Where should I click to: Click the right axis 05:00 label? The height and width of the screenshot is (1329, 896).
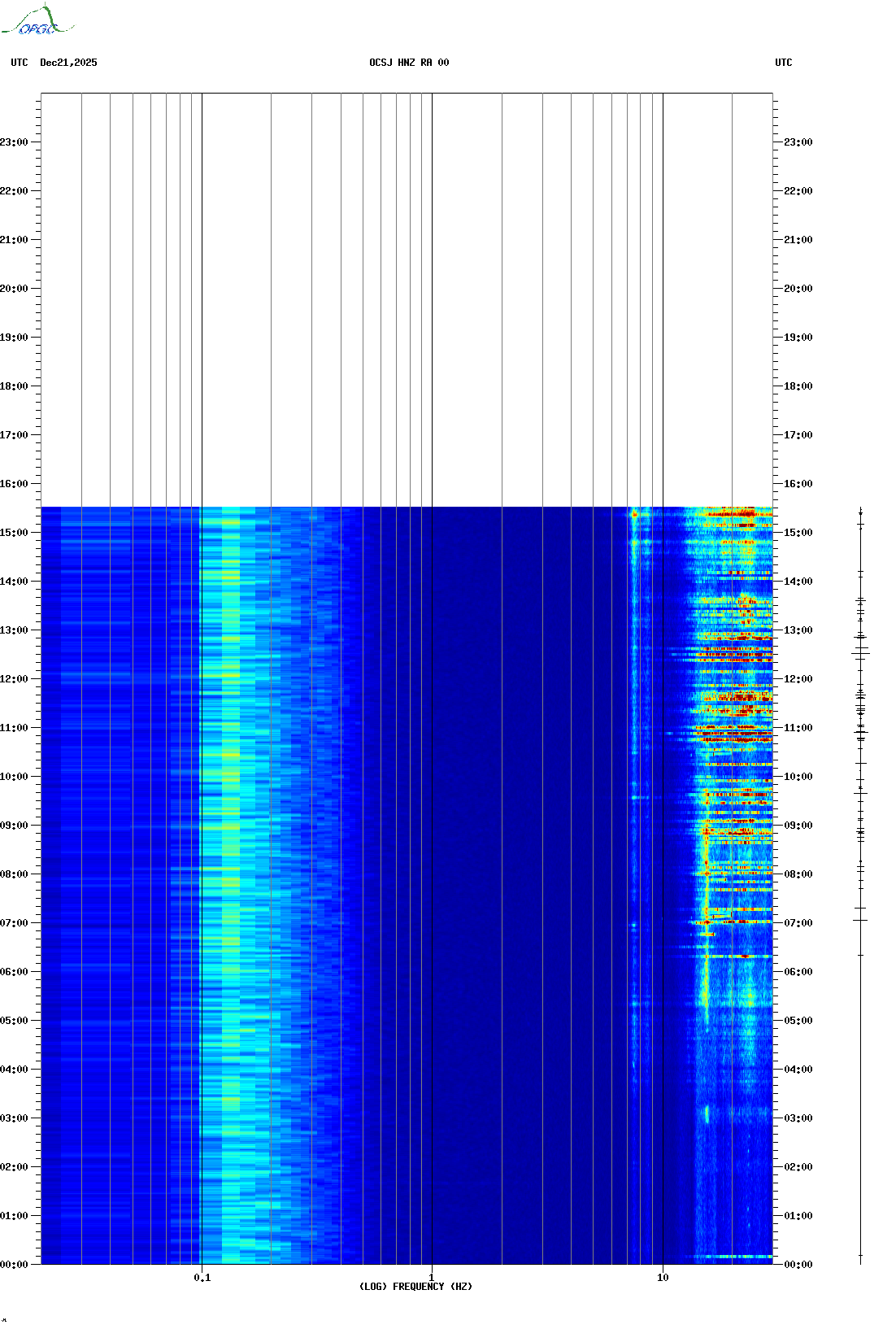[798, 1021]
